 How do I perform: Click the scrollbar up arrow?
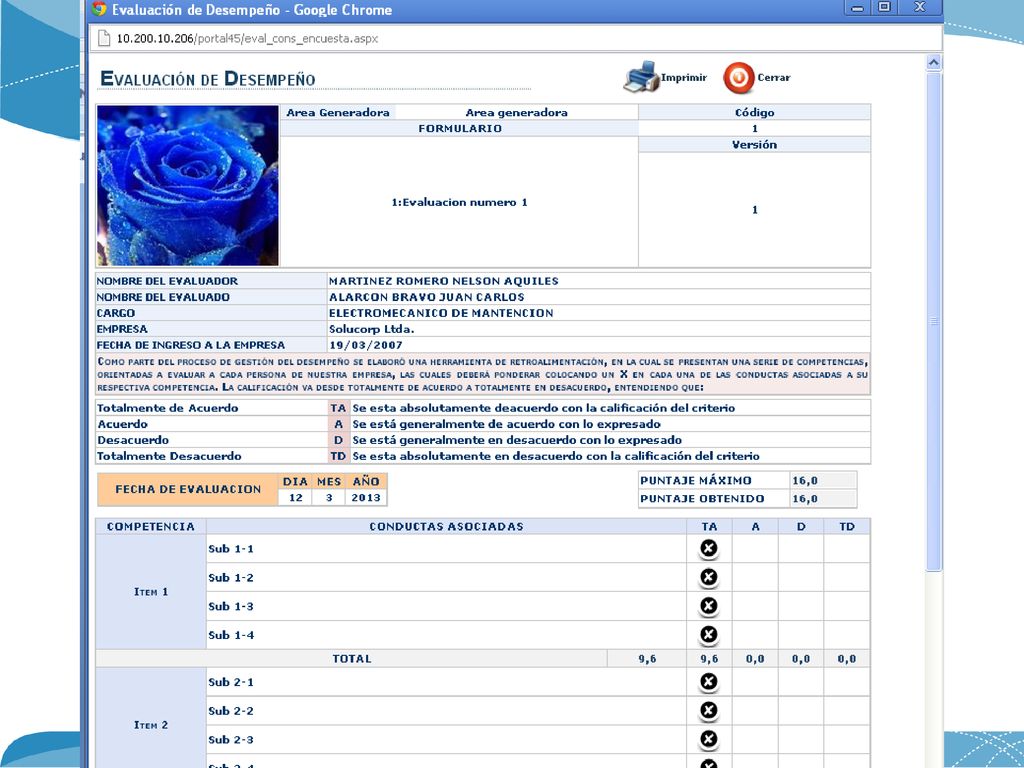[x=934, y=62]
